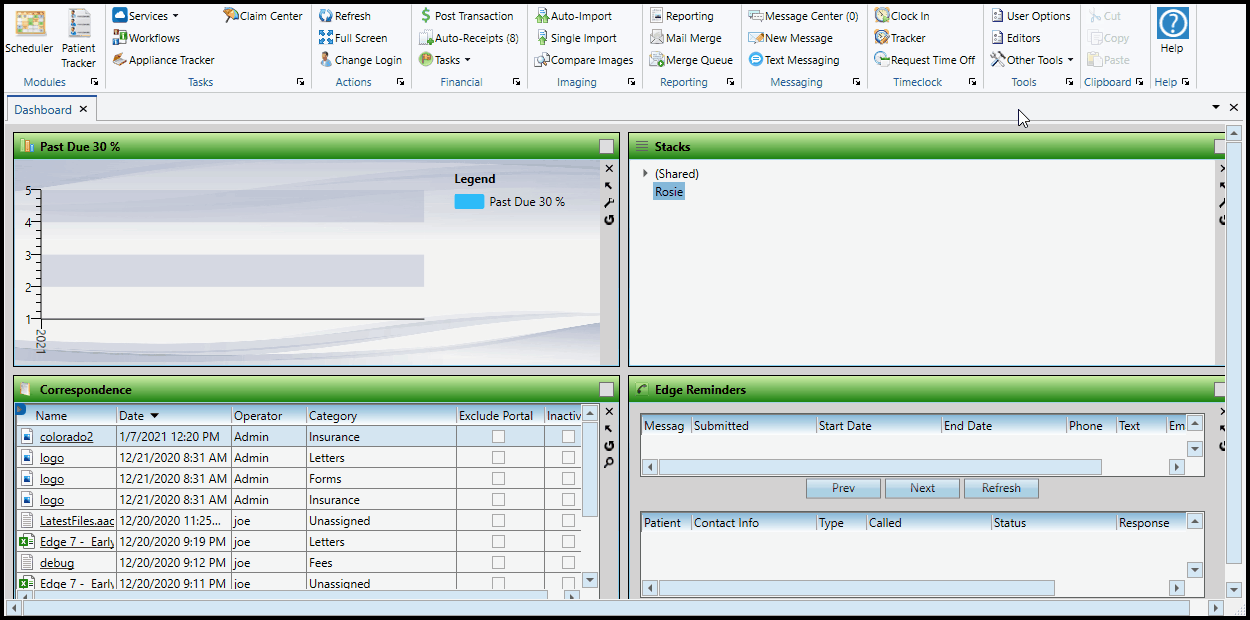Click the Clock In icon

coord(882,16)
